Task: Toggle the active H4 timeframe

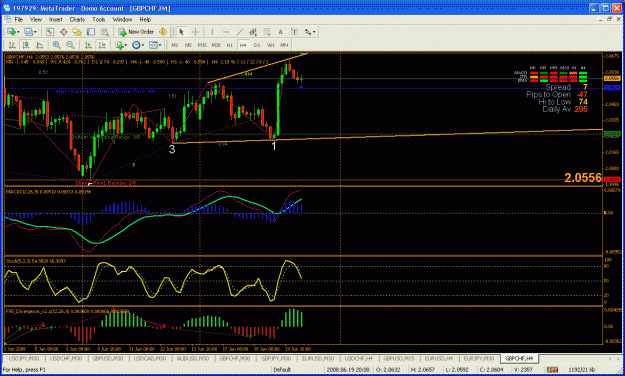Action: 243,45
